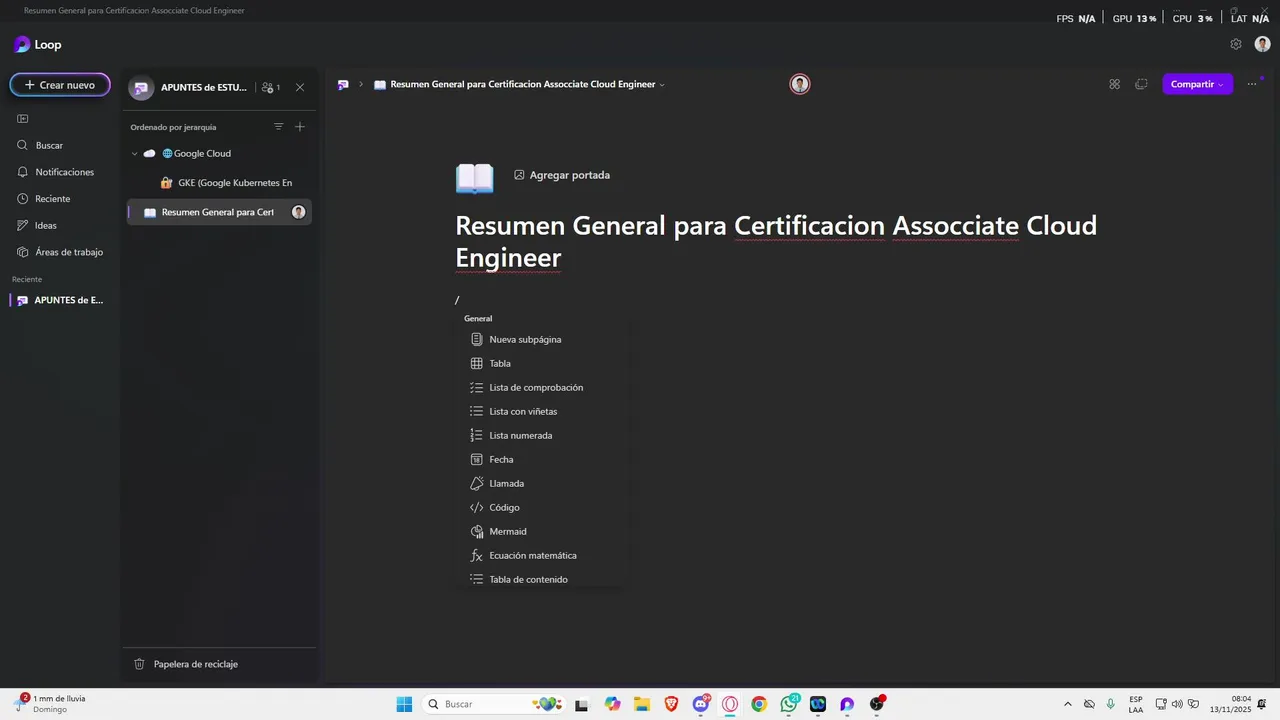Open Brave browser from taskbar

click(x=671, y=704)
